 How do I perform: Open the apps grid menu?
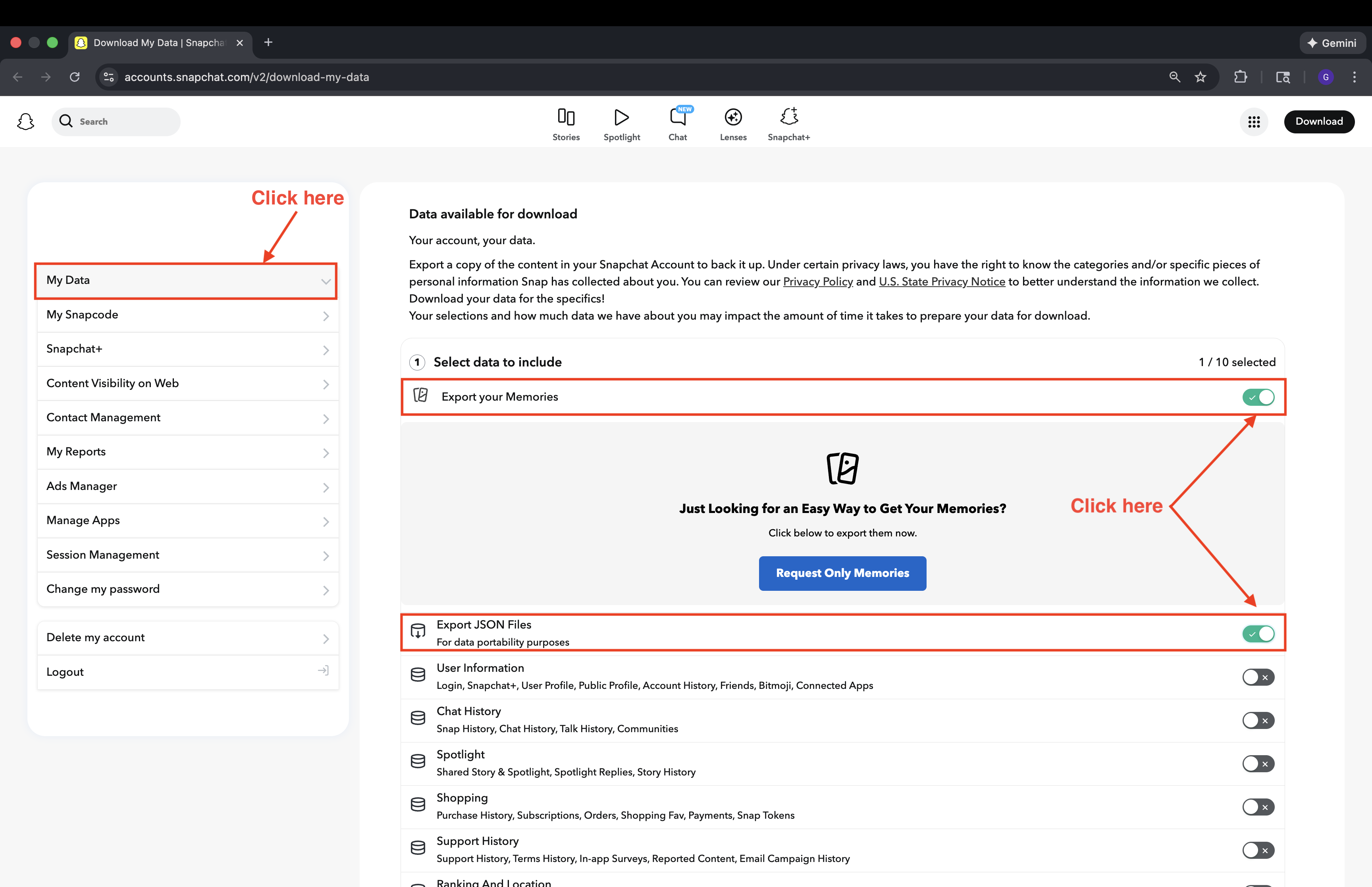click(x=1253, y=121)
